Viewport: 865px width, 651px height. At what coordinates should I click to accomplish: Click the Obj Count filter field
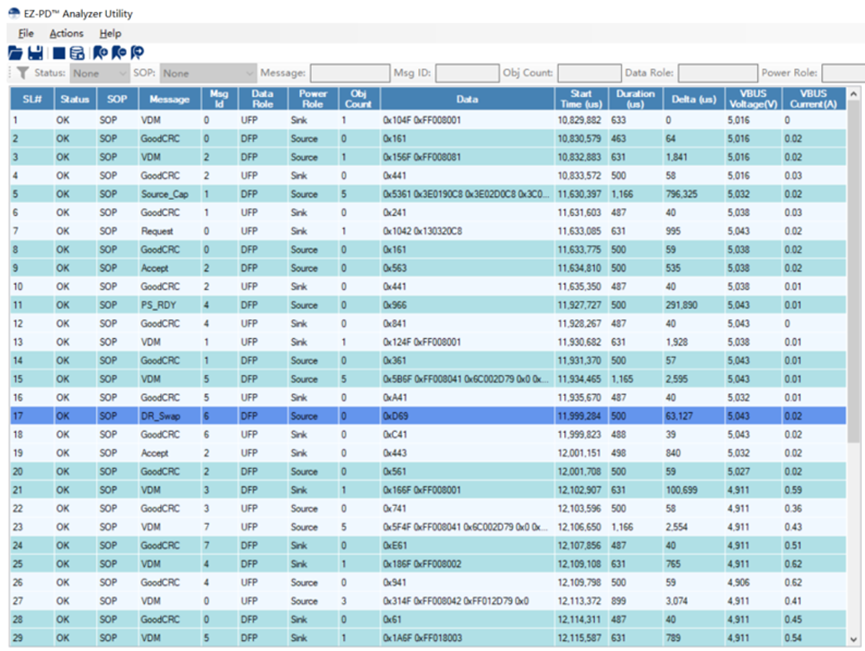[x=589, y=73]
